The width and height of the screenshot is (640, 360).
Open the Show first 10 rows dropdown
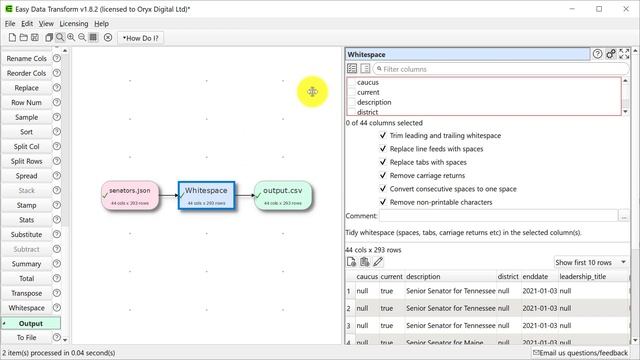click(591, 262)
